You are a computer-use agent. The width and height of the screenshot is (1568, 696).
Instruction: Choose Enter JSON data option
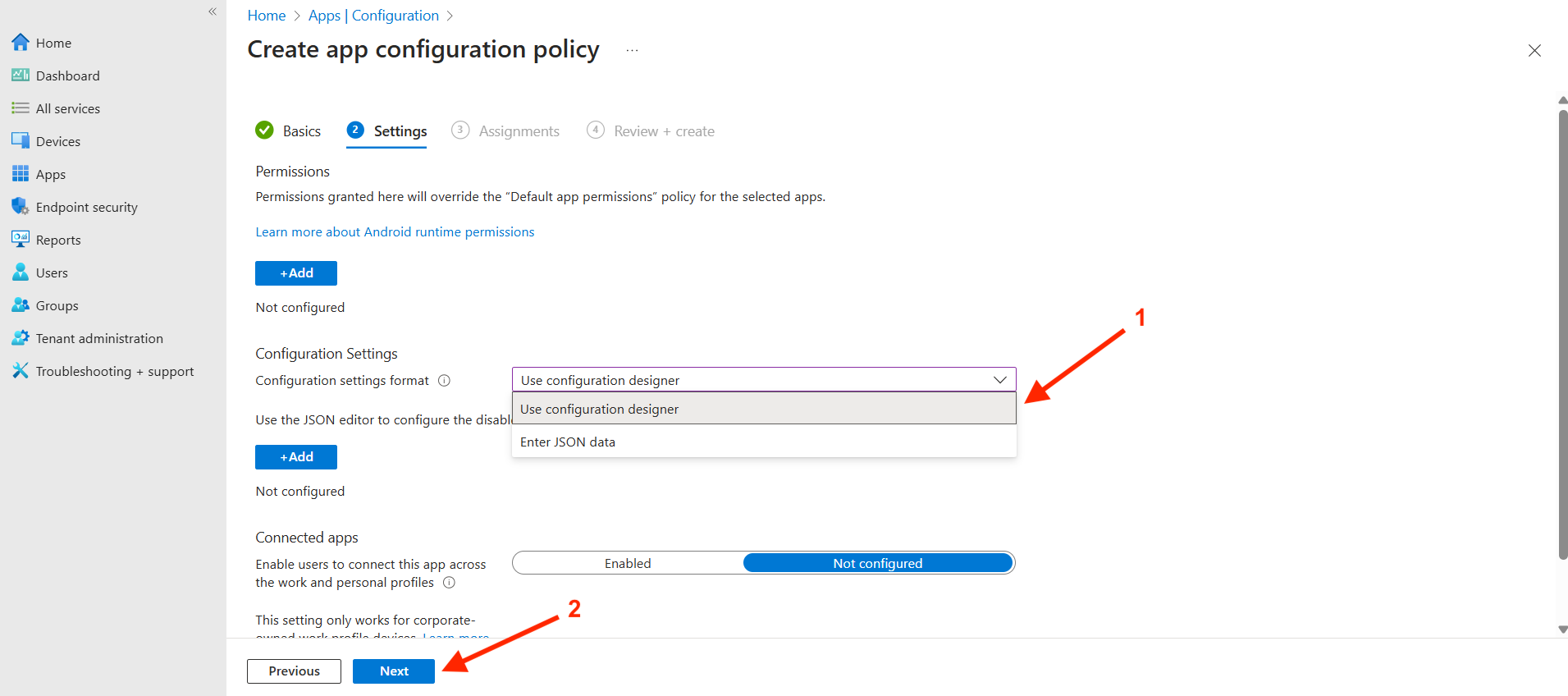[x=568, y=442]
